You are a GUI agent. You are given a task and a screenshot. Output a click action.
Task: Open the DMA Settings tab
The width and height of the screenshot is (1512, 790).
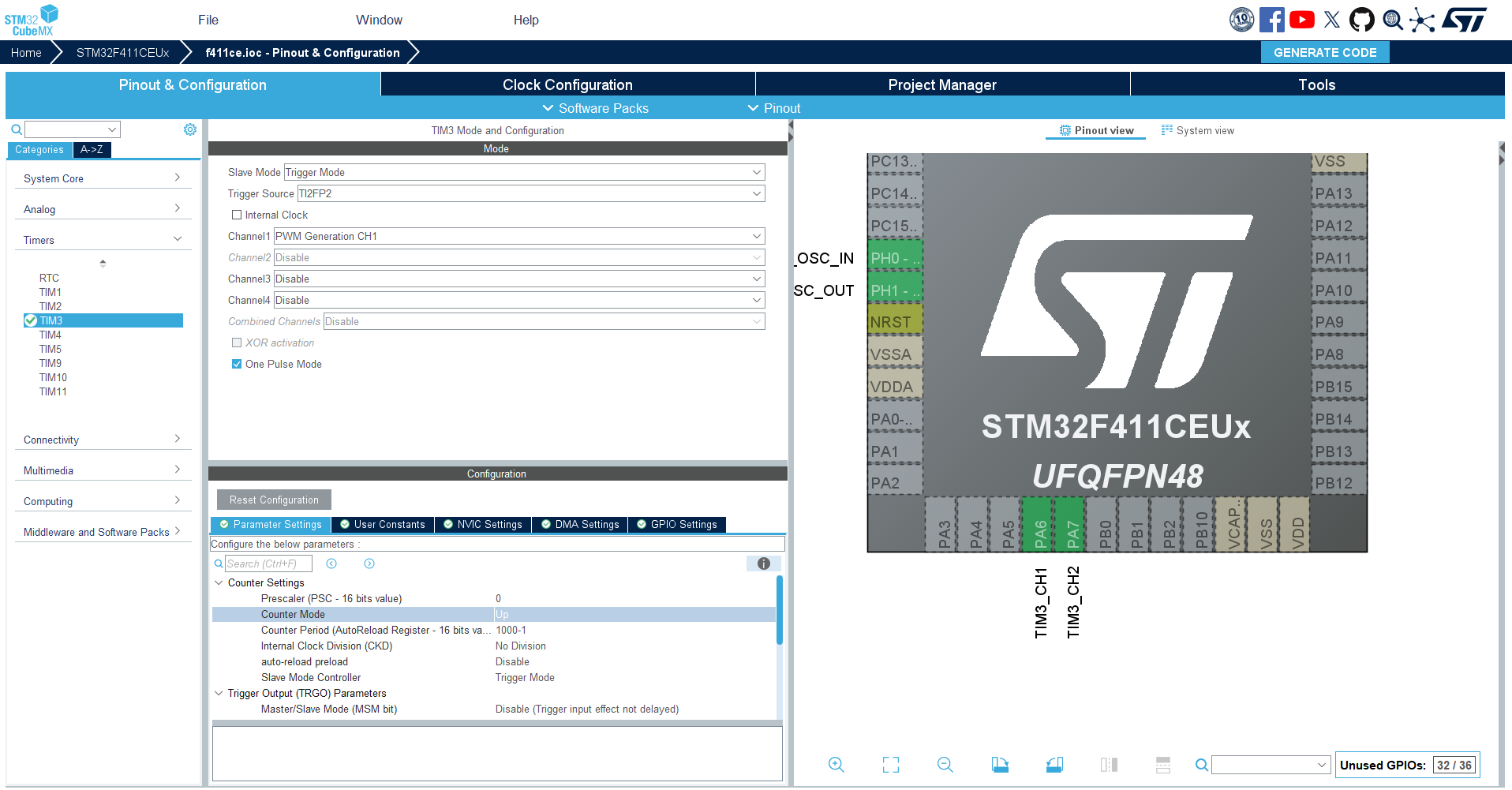click(579, 524)
